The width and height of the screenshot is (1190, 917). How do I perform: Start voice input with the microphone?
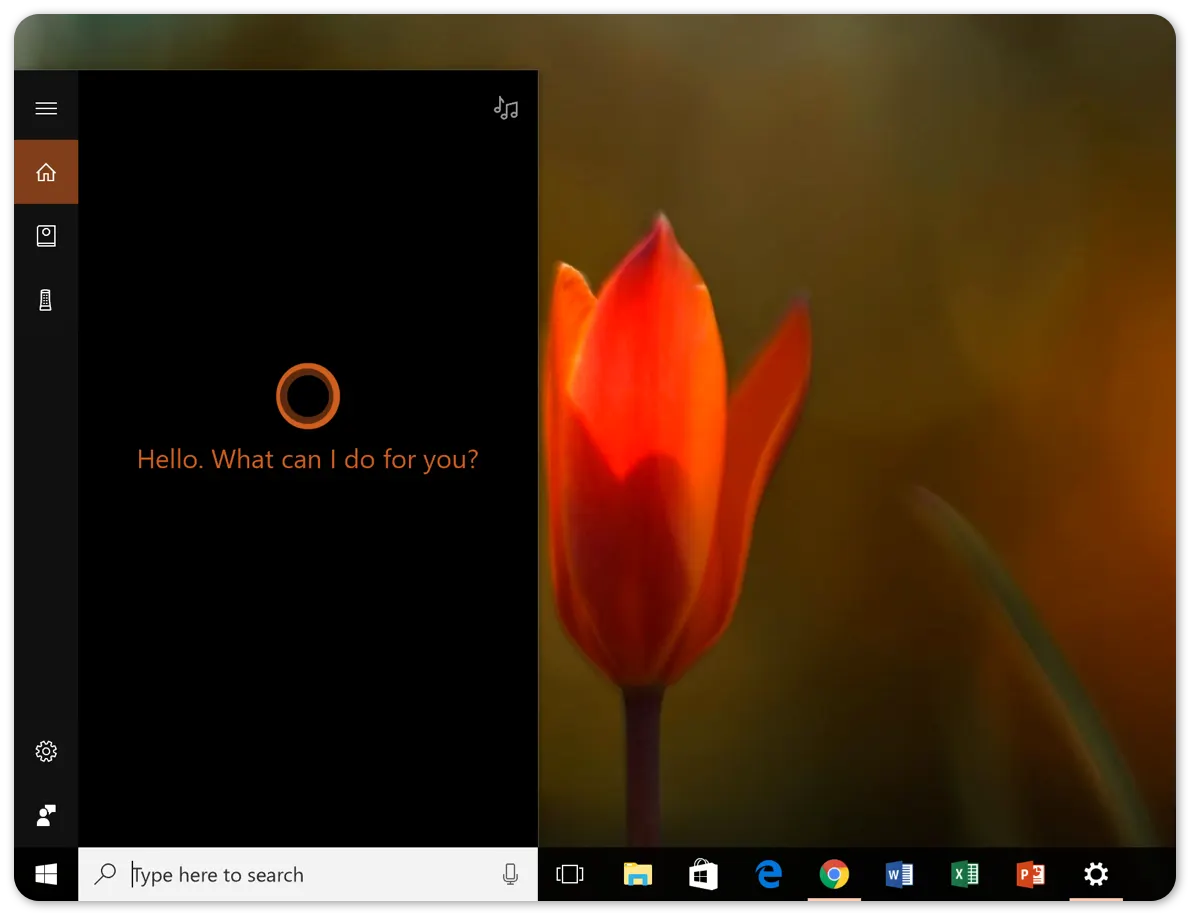tap(510, 874)
